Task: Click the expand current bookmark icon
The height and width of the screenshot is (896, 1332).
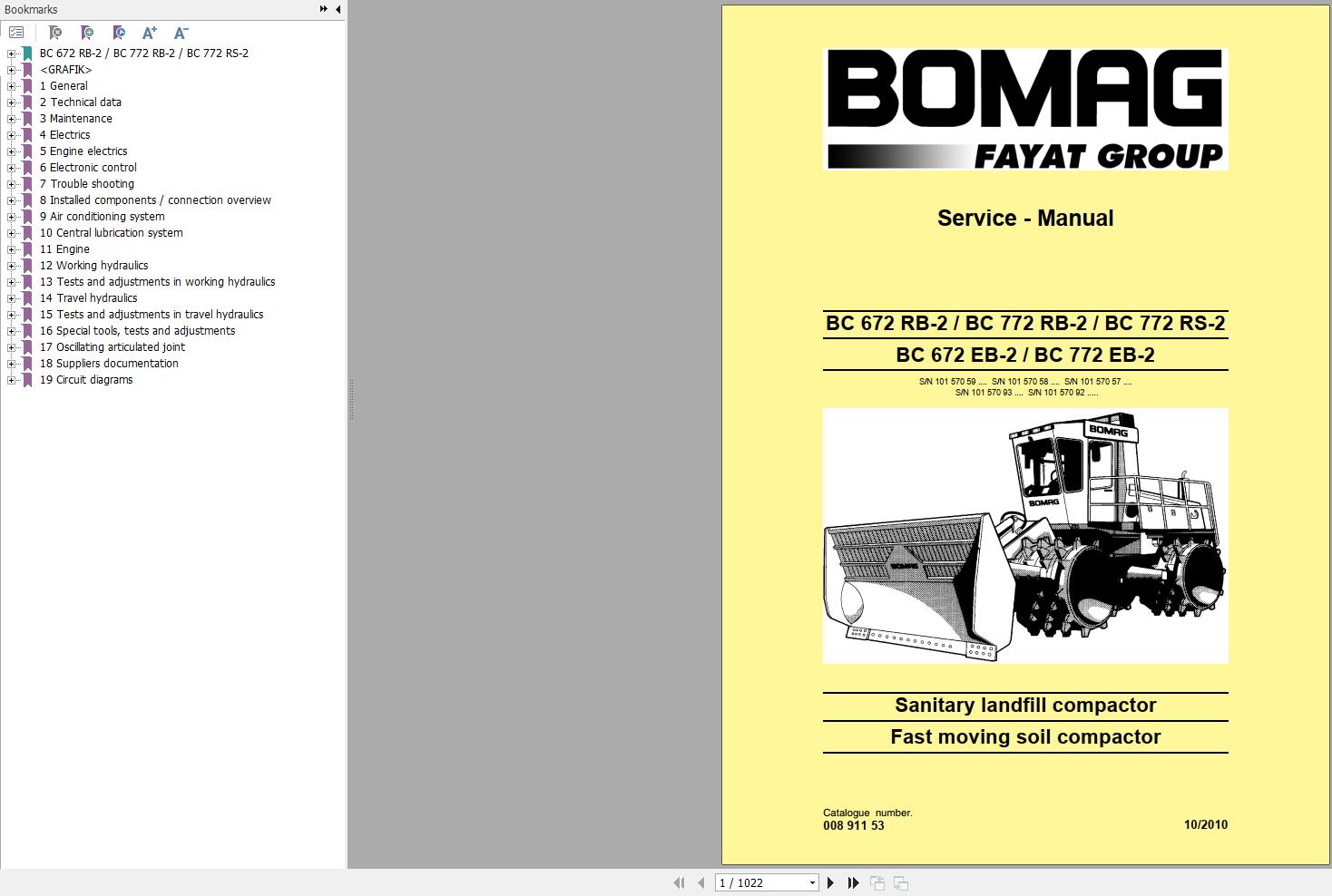Action: (x=119, y=33)
